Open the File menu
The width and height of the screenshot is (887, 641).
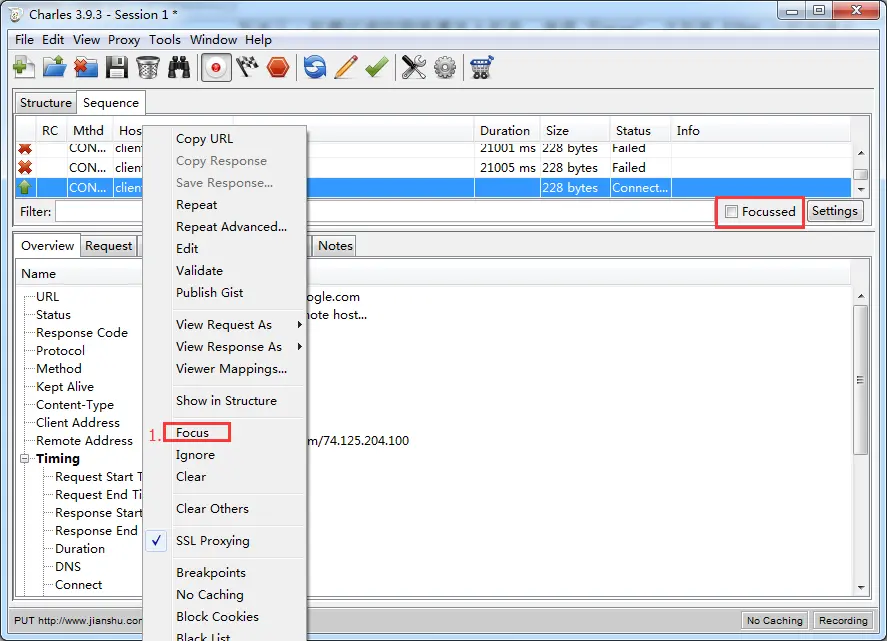tap(24, 40)
